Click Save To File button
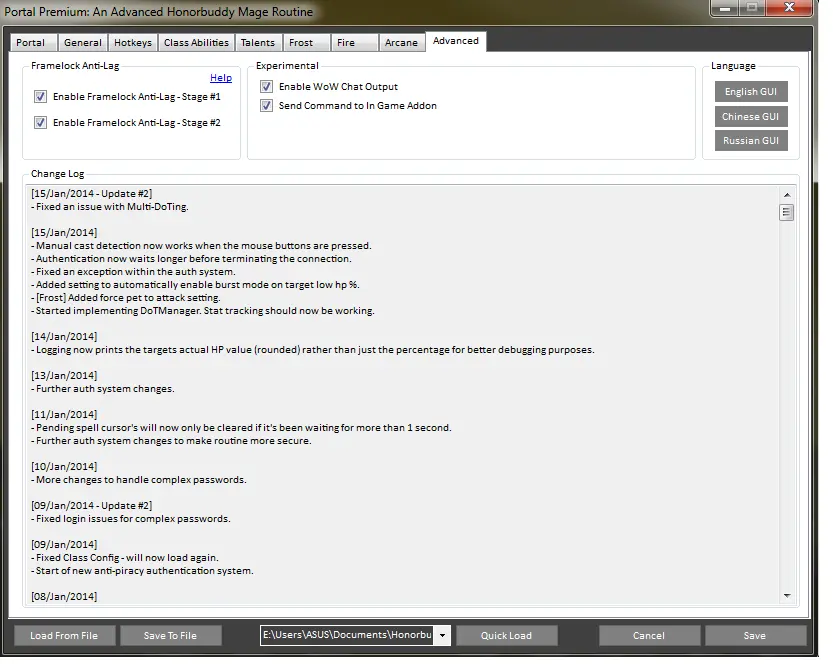 click(x=171, y=636)
